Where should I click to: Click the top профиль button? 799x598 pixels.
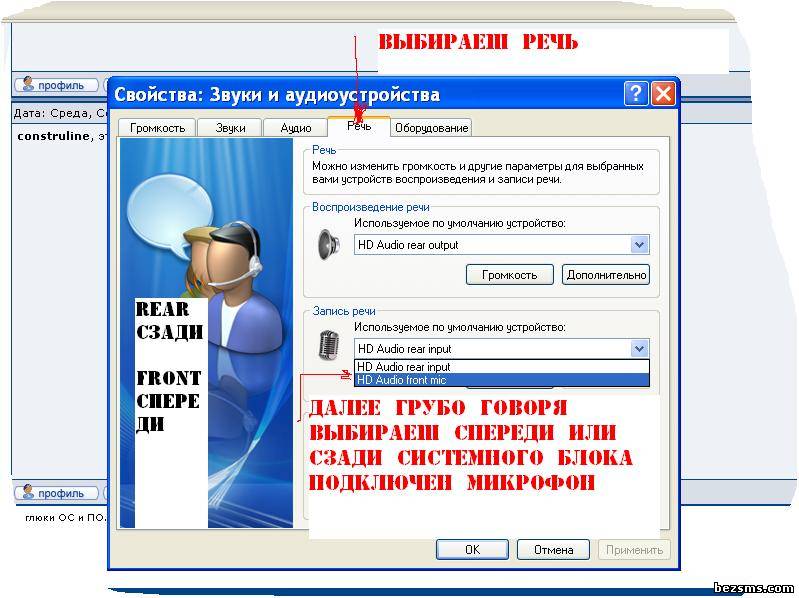(56, 85)
